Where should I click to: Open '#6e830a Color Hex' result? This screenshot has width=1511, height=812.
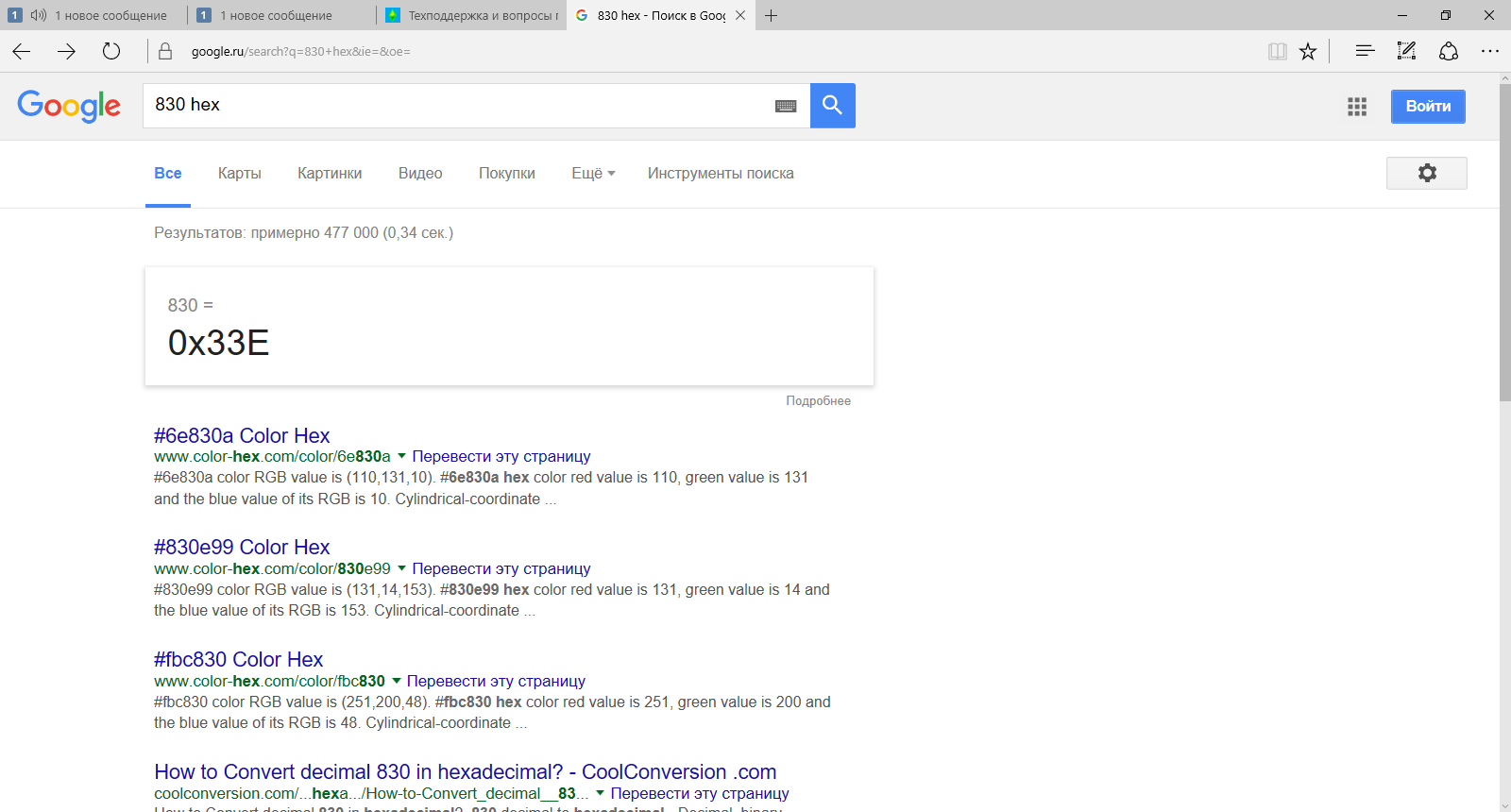(242, 435)
